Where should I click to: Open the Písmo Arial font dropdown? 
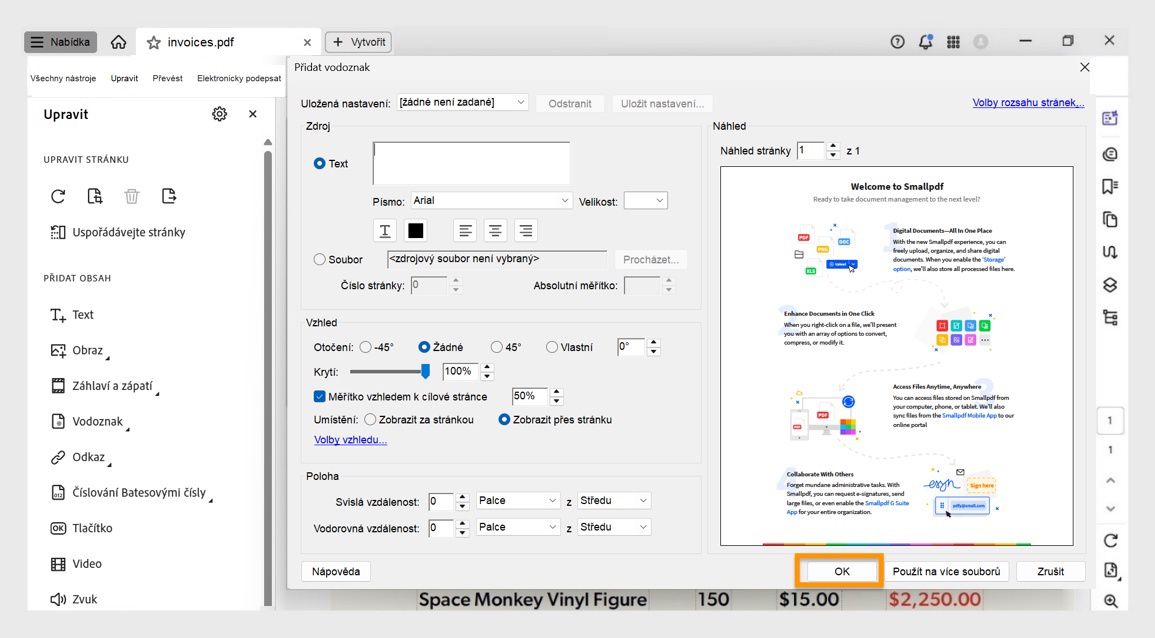pyautogui.click(x=491, y=200)
